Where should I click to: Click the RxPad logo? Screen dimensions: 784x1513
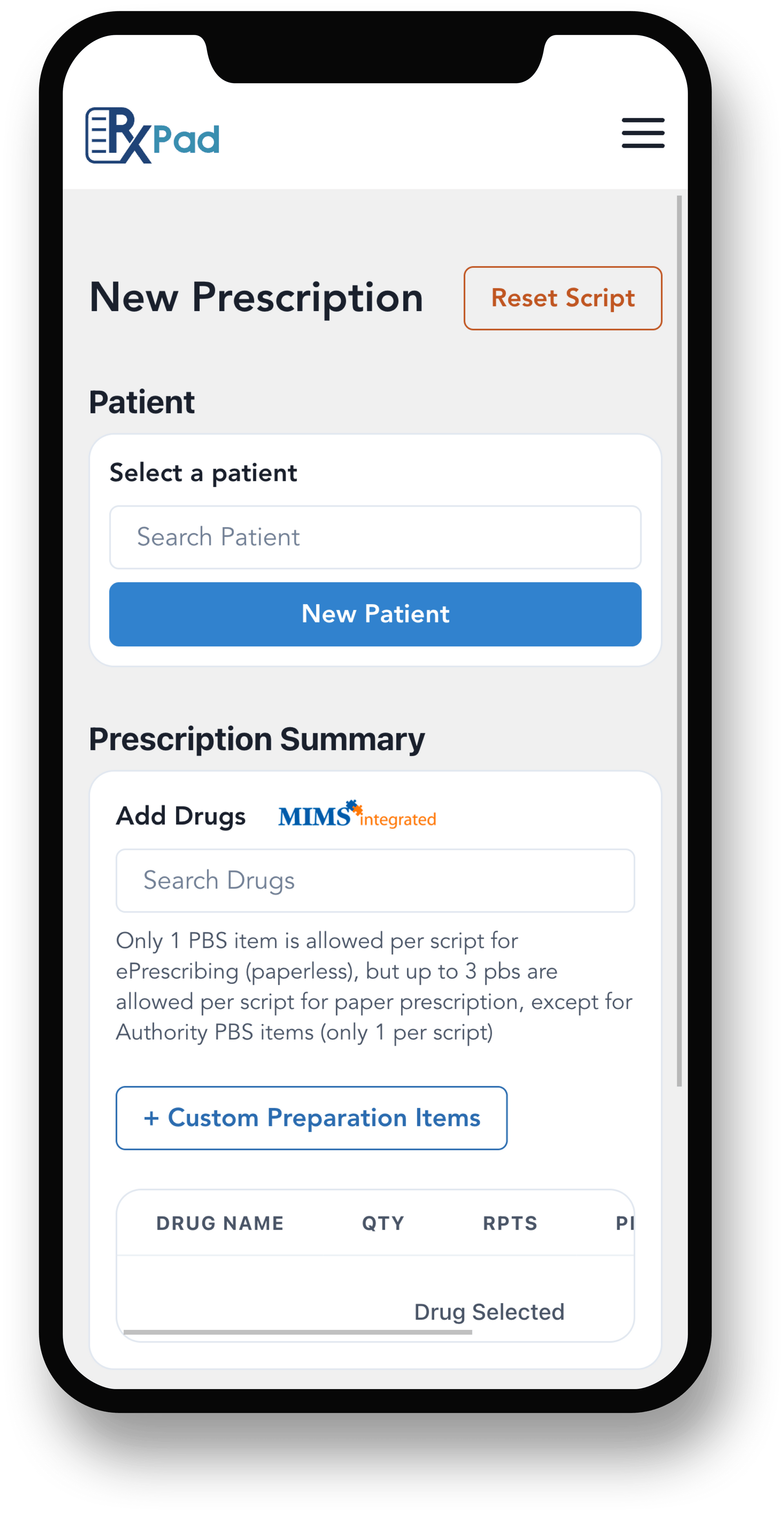pos(153,136)
